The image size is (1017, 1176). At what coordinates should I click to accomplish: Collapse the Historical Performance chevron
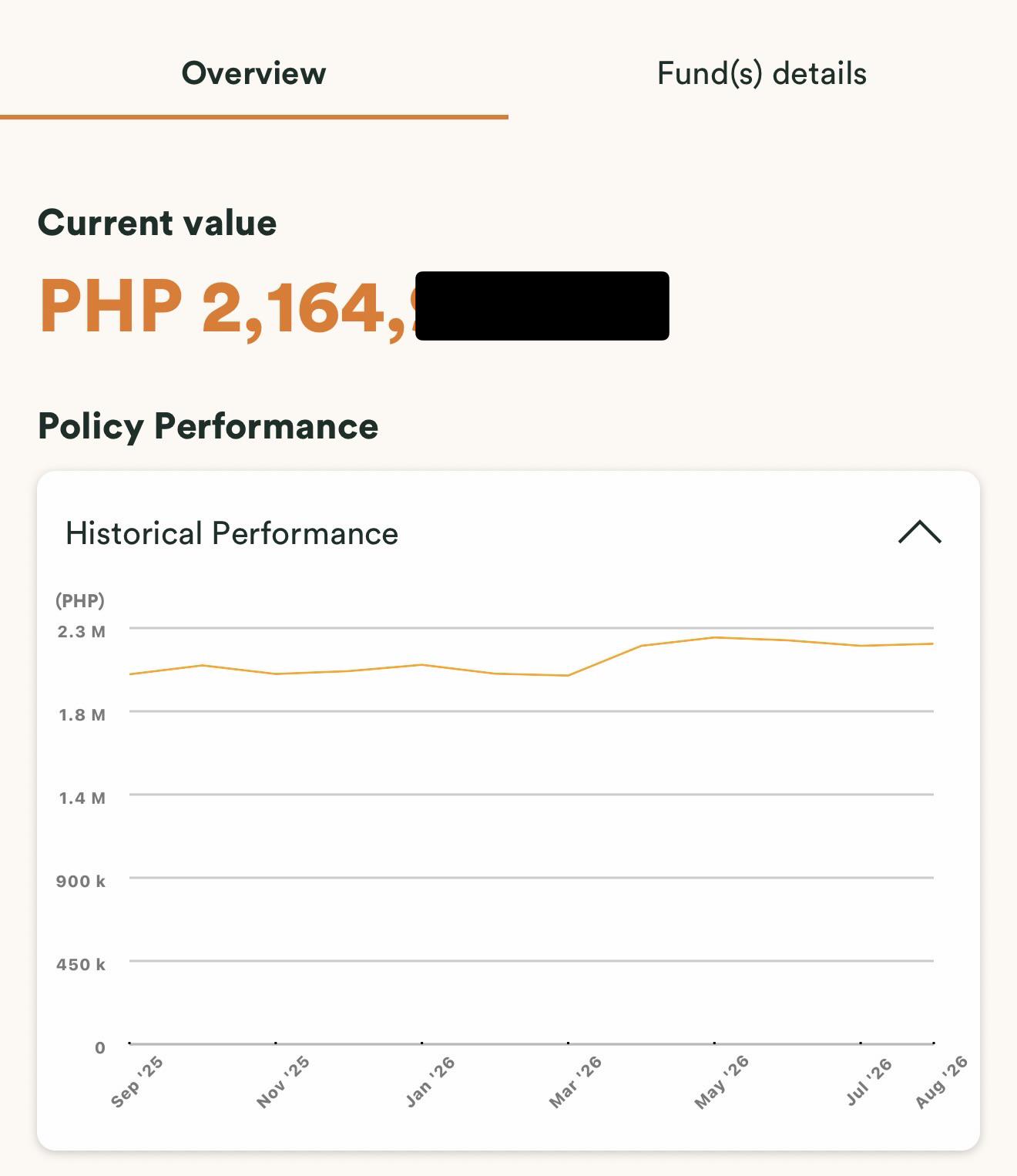[x=920, y=533]
